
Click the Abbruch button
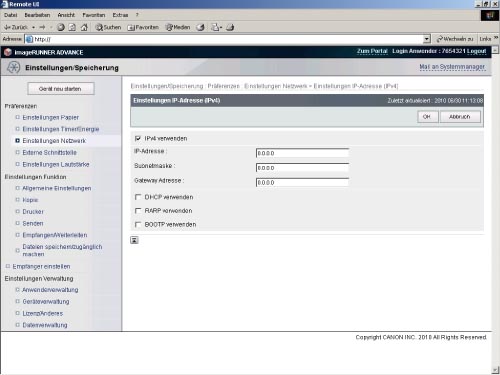(x=460, y=117)
